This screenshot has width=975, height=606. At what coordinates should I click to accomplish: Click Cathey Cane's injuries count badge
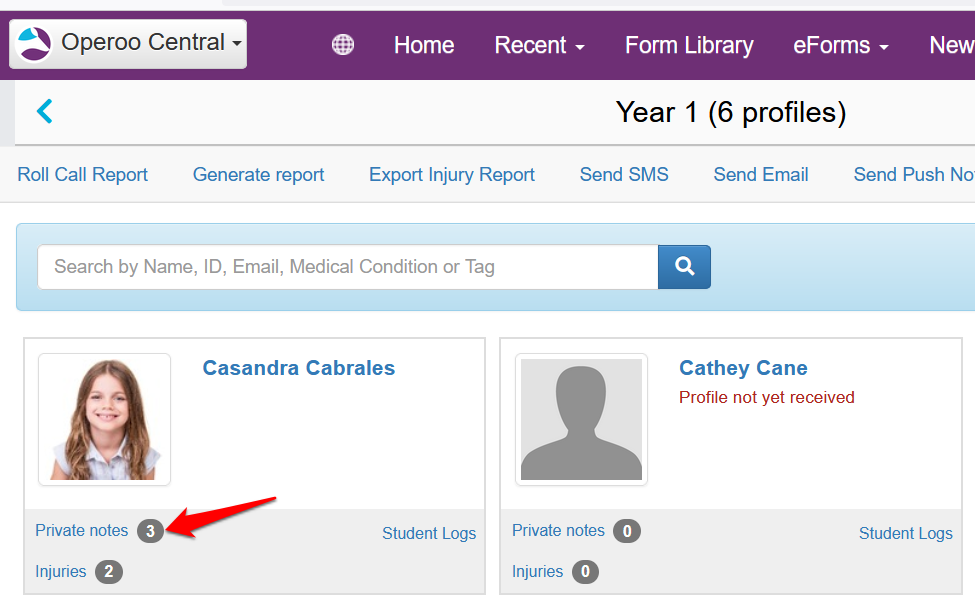(585, 572)
